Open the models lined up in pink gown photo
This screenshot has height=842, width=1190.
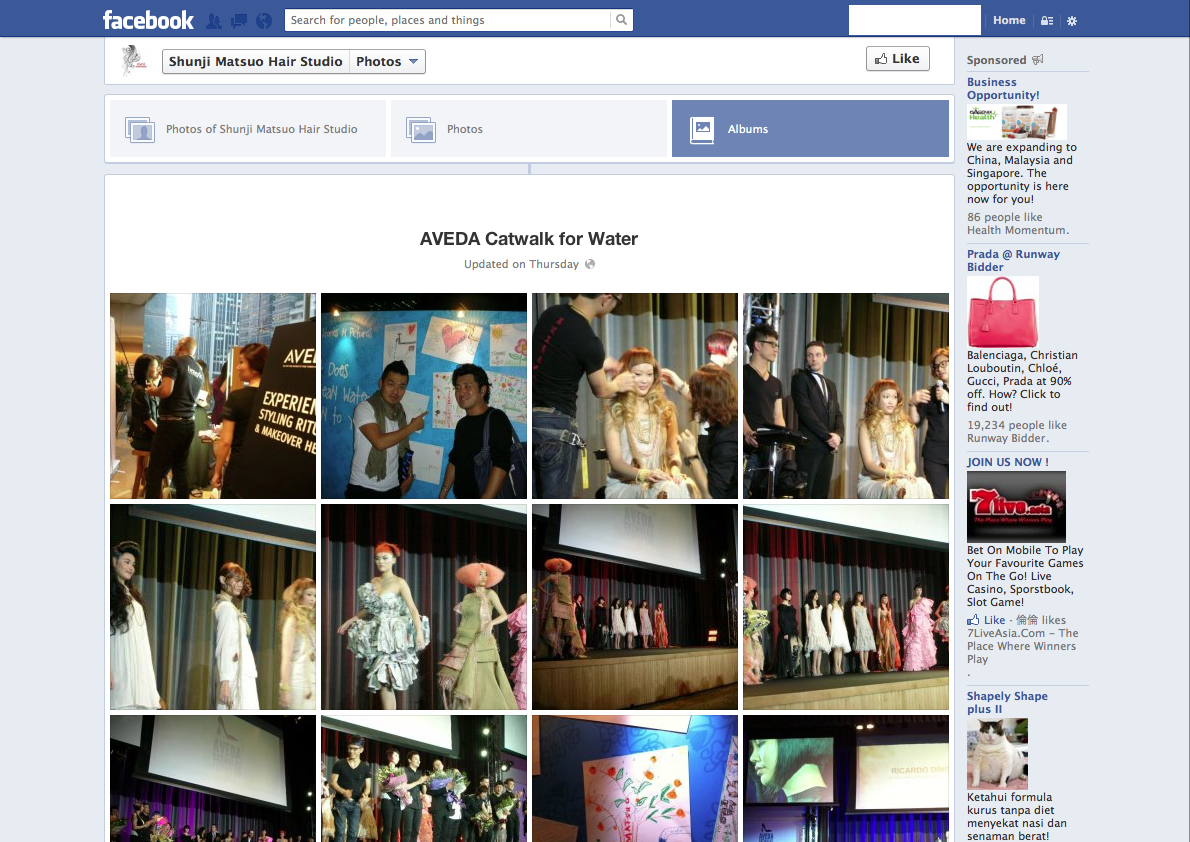point(845,607)
